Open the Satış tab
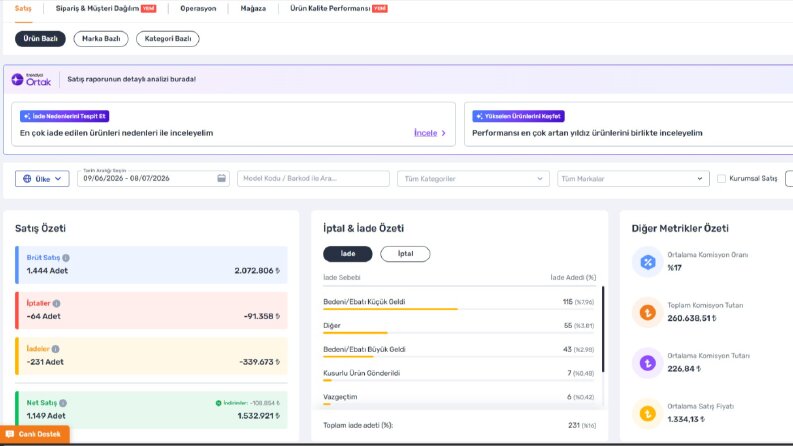The width and height of the screenshot is (793, 446). (23, 9)
